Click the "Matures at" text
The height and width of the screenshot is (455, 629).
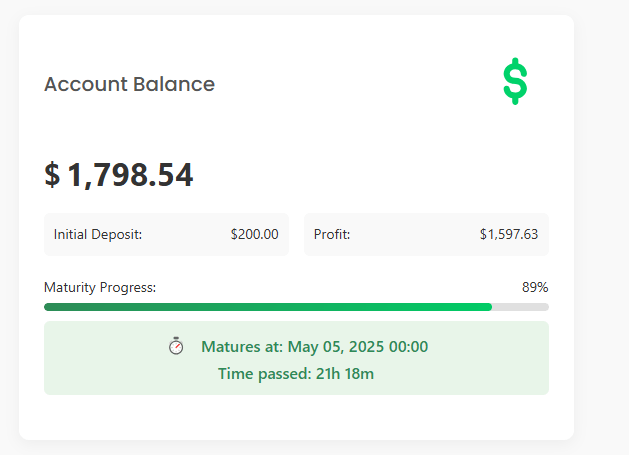click(242, 347)
